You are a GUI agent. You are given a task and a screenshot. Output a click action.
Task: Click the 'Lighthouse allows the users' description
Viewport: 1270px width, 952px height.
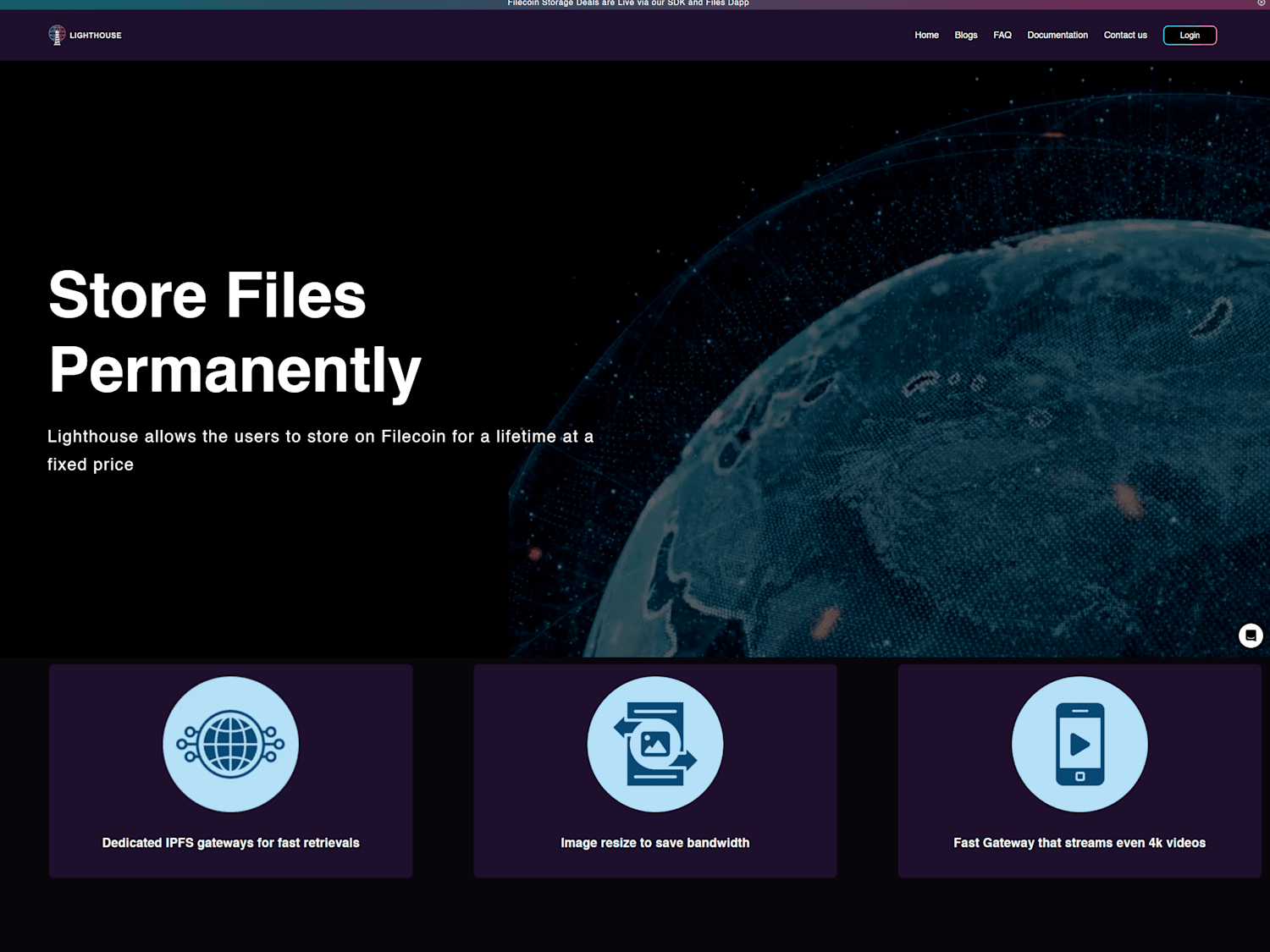[320, 450]
